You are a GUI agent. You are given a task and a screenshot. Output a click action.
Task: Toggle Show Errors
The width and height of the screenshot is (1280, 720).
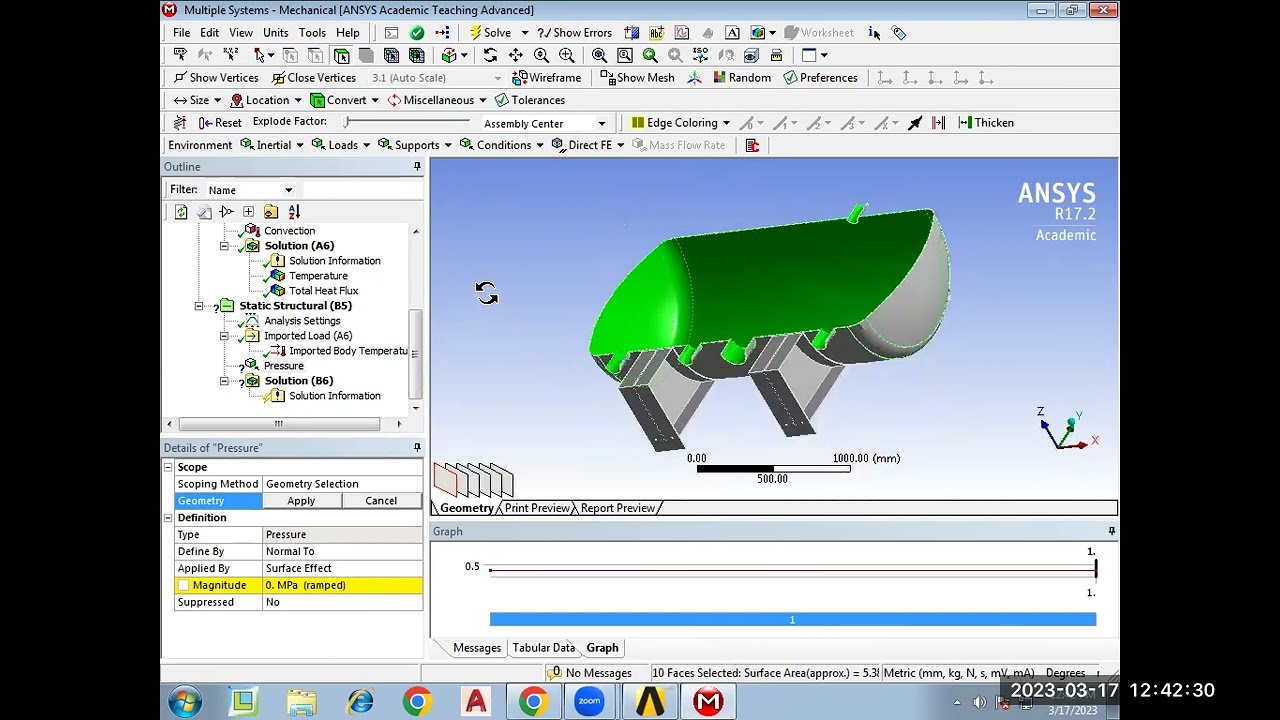[x=574, y=33]
